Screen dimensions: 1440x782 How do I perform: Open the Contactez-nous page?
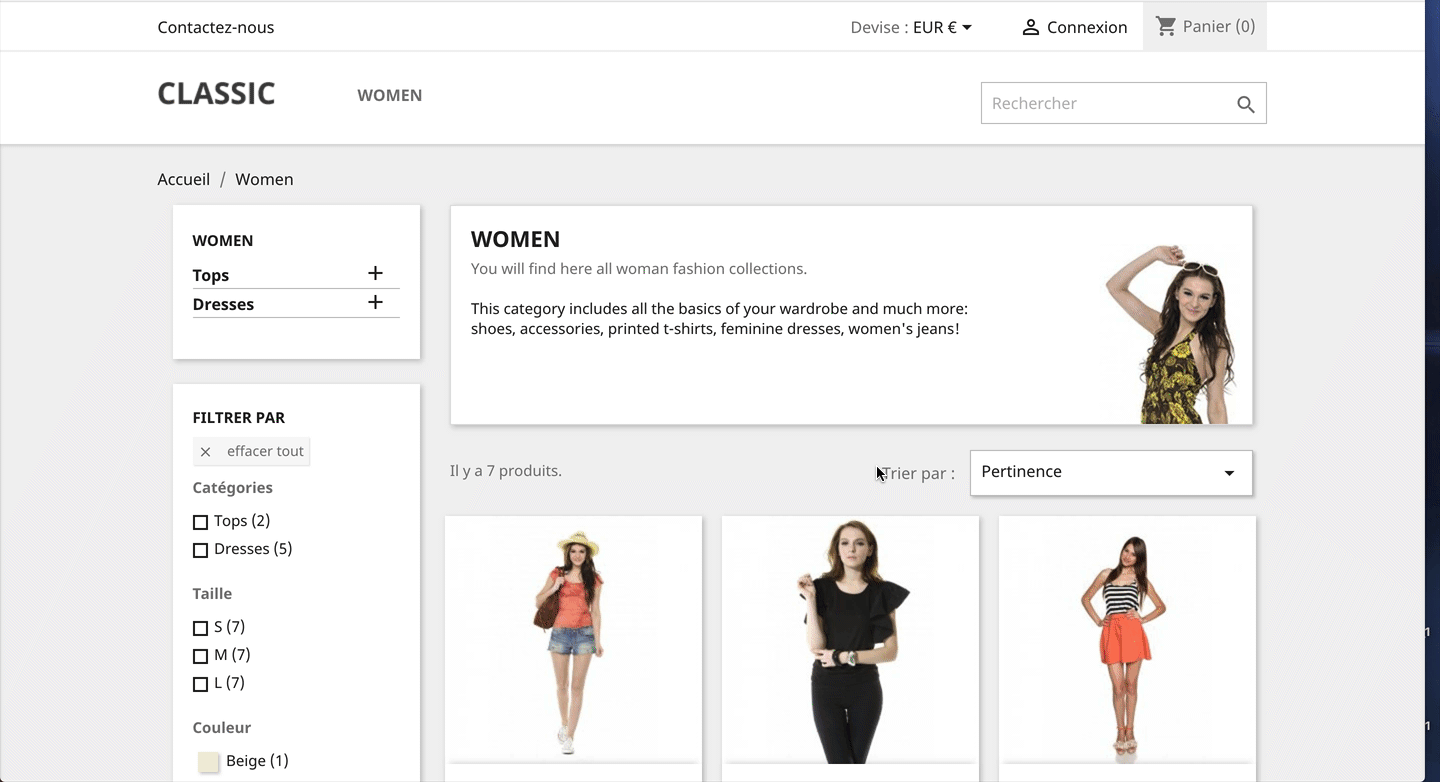(215, 27)
